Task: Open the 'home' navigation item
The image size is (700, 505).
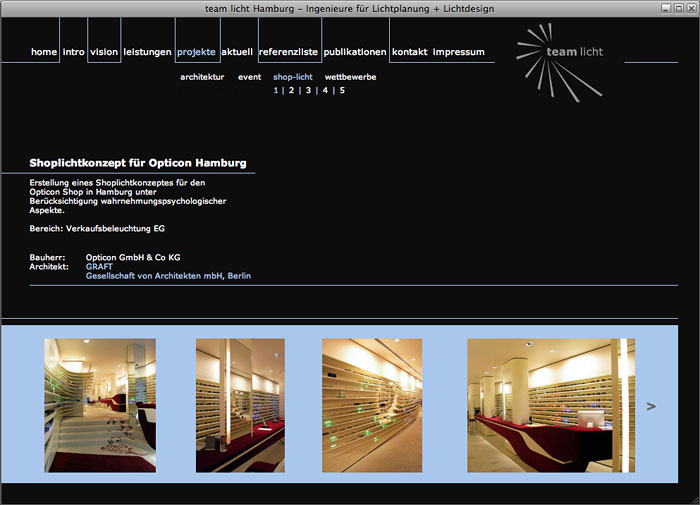Action: coord(44,52)
